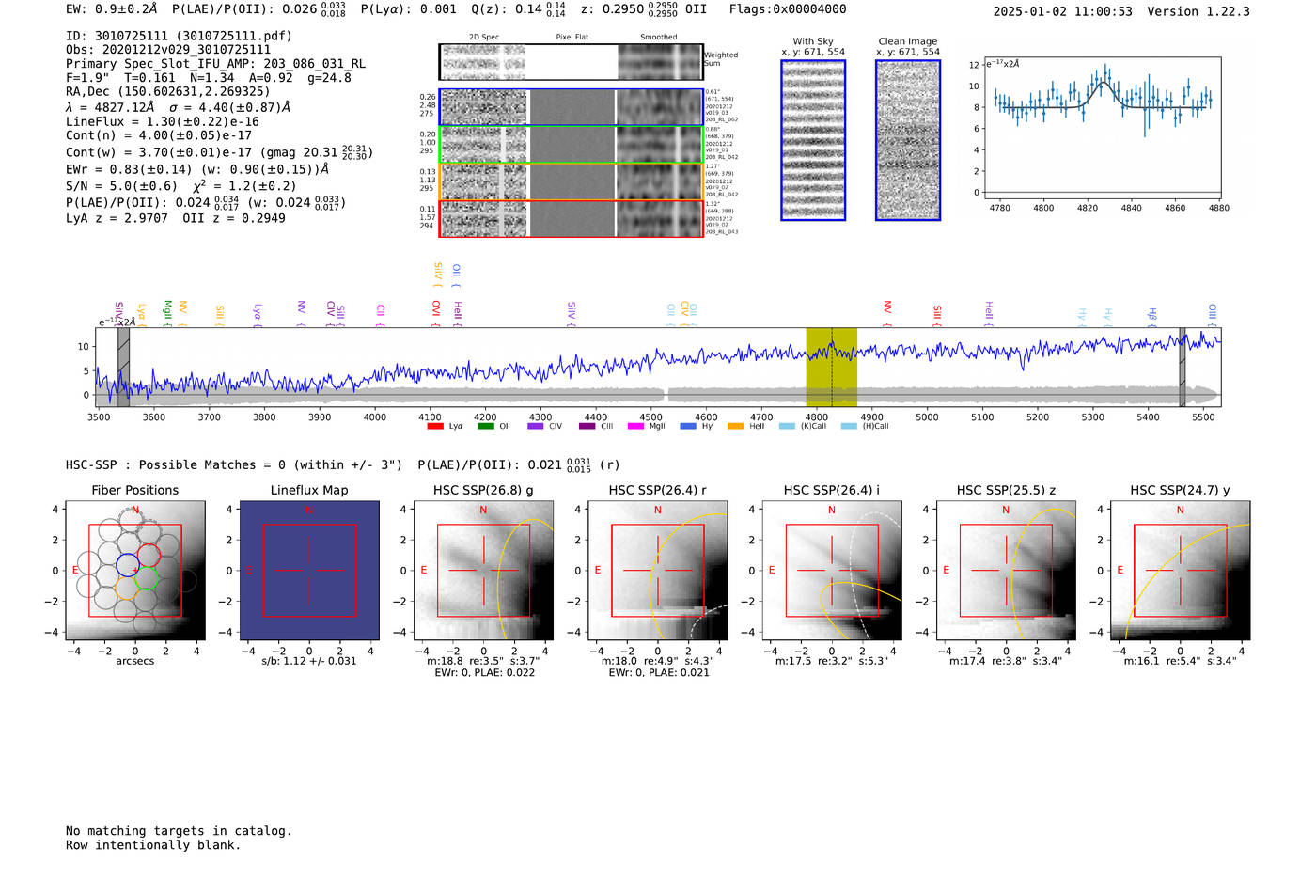
Task: Click the orange HeII legend swatch
Action: tap(735, 427)
